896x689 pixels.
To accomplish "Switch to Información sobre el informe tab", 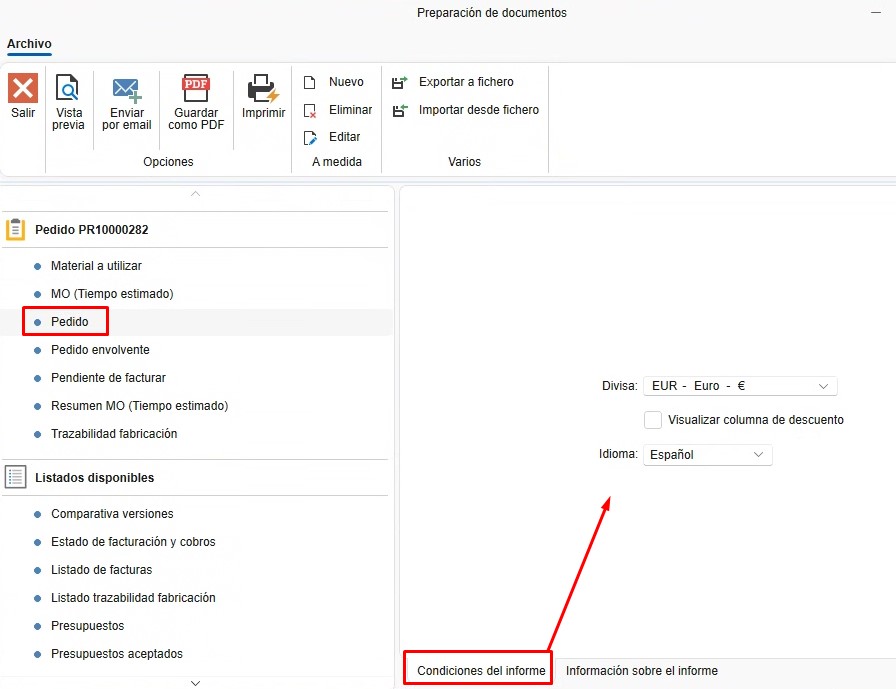I will (x=642, y=670).
